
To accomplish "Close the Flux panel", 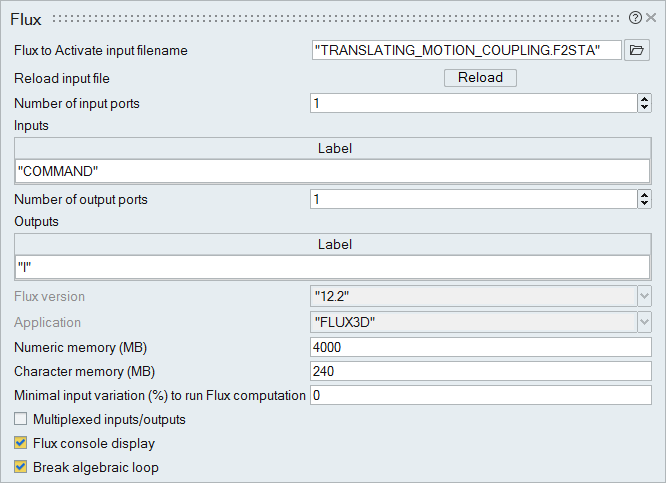I will 651,17.
